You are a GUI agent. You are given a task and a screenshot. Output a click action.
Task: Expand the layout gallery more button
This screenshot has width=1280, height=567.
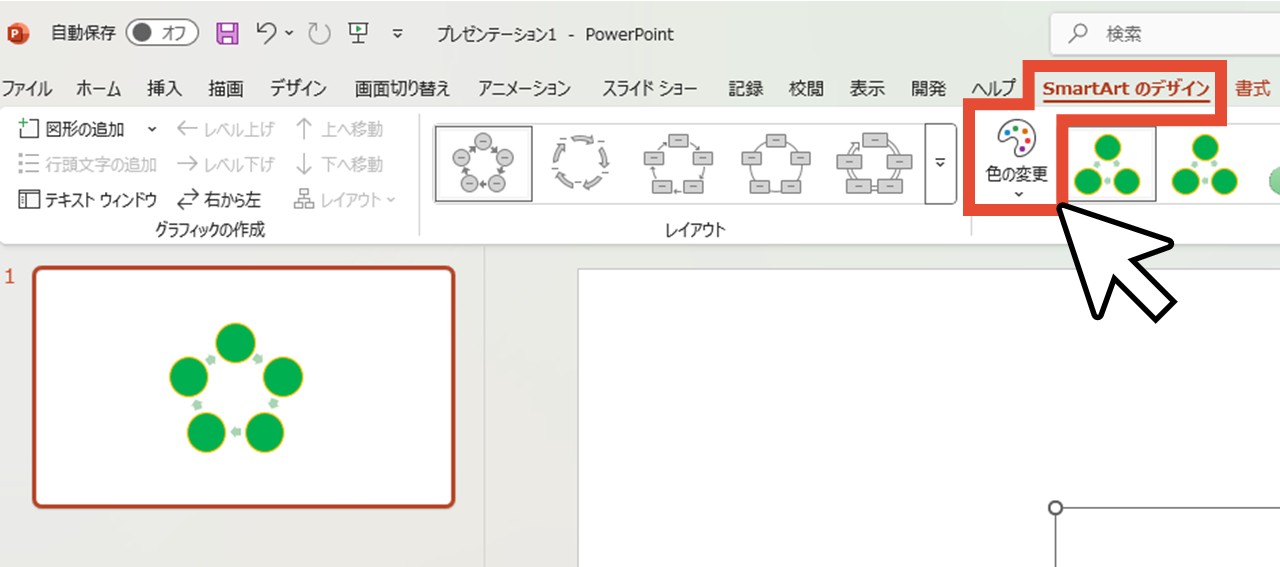point(940,164)
